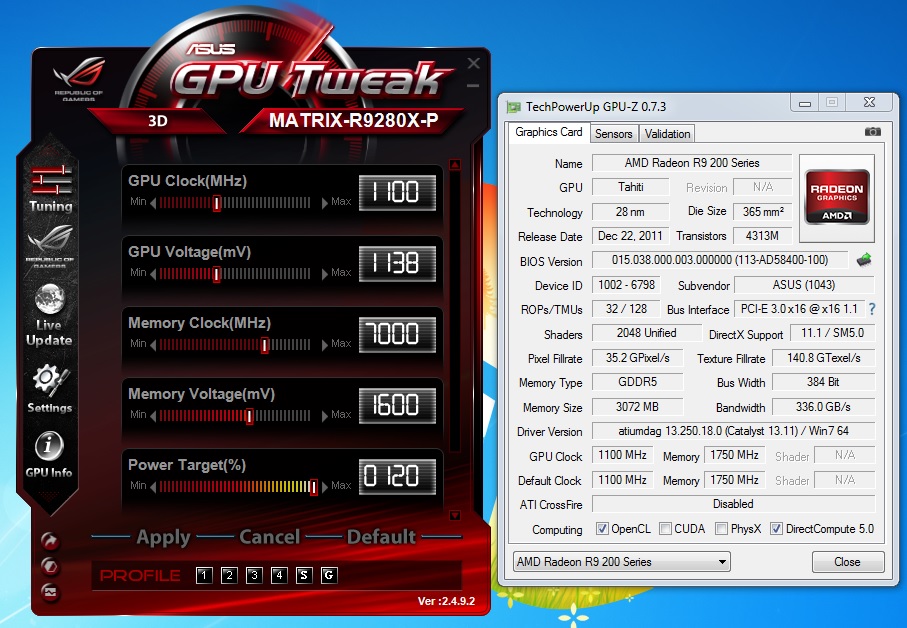Click the Power Target value field 120
The width and height of the screenshot is (907, 628).
397,476
